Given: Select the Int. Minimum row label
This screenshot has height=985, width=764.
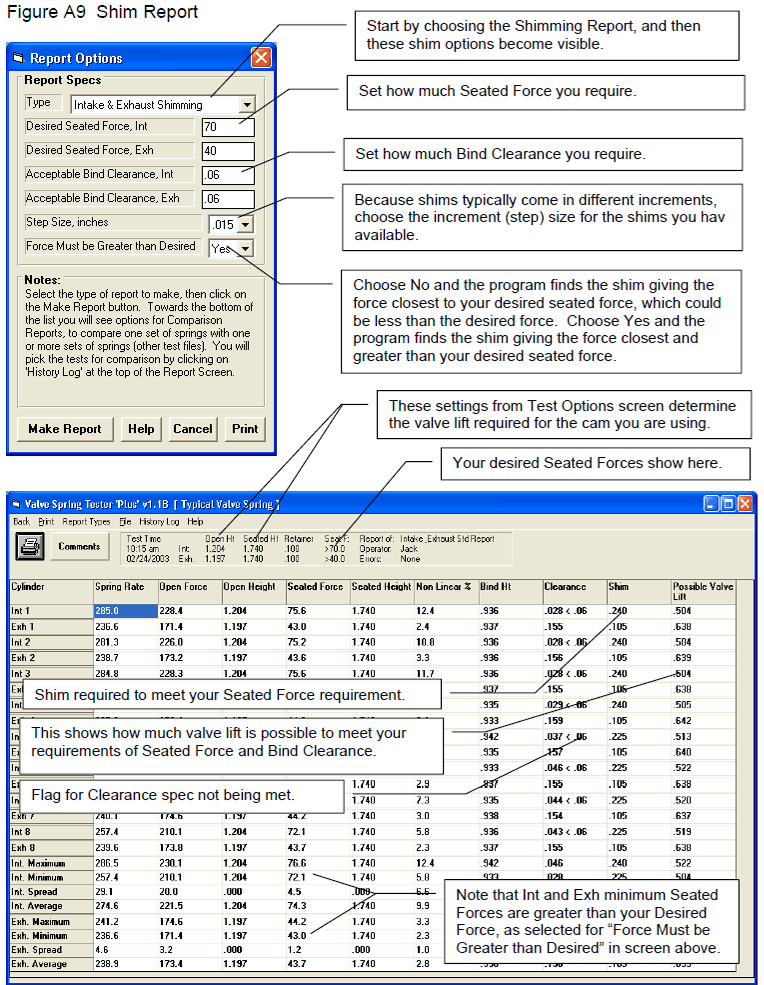Looking at the screenshot, I should 52,878.
